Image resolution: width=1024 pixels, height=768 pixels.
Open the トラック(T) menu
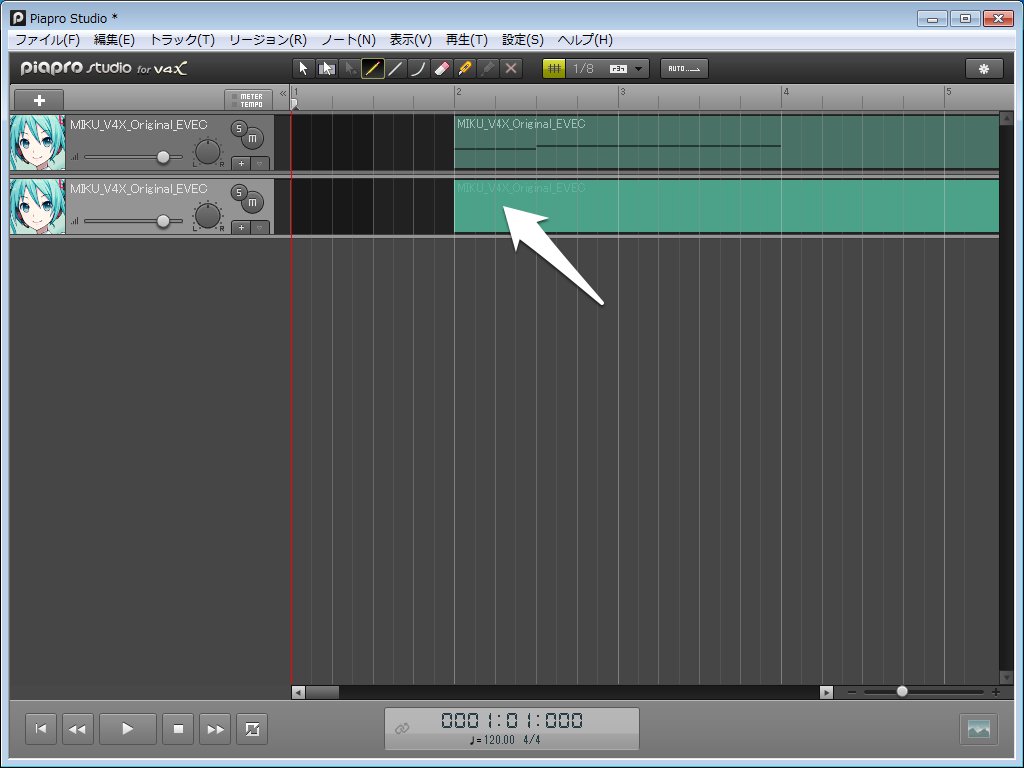[181, 40]
